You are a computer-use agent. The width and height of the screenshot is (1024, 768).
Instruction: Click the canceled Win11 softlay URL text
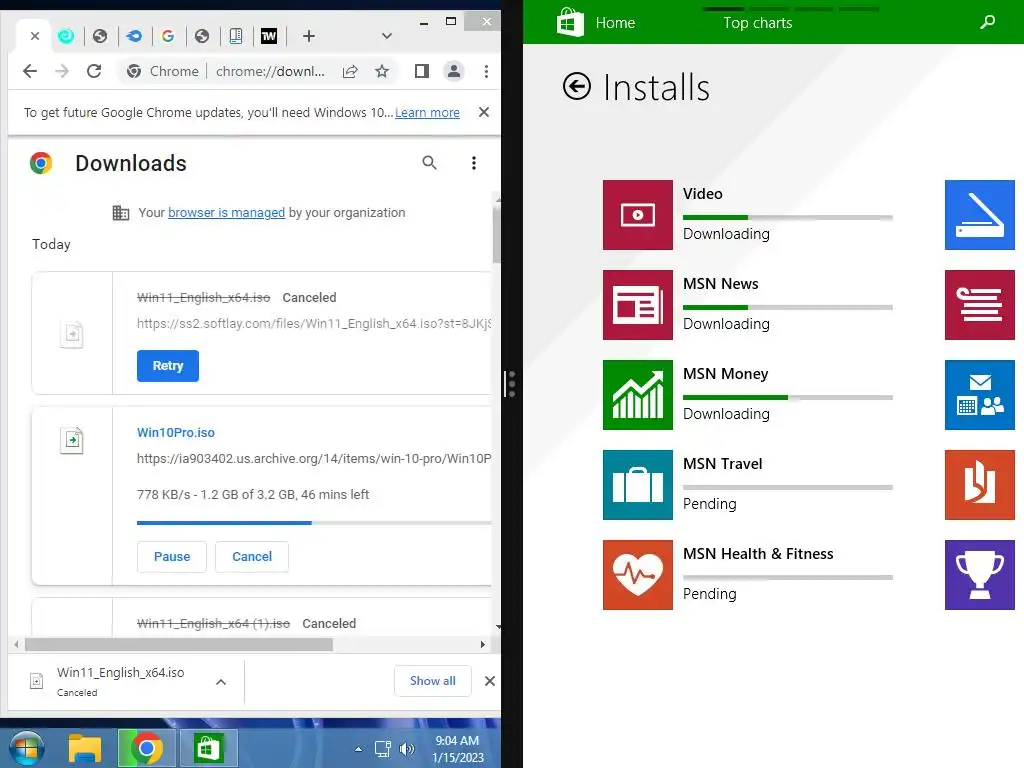click(314, 323)
